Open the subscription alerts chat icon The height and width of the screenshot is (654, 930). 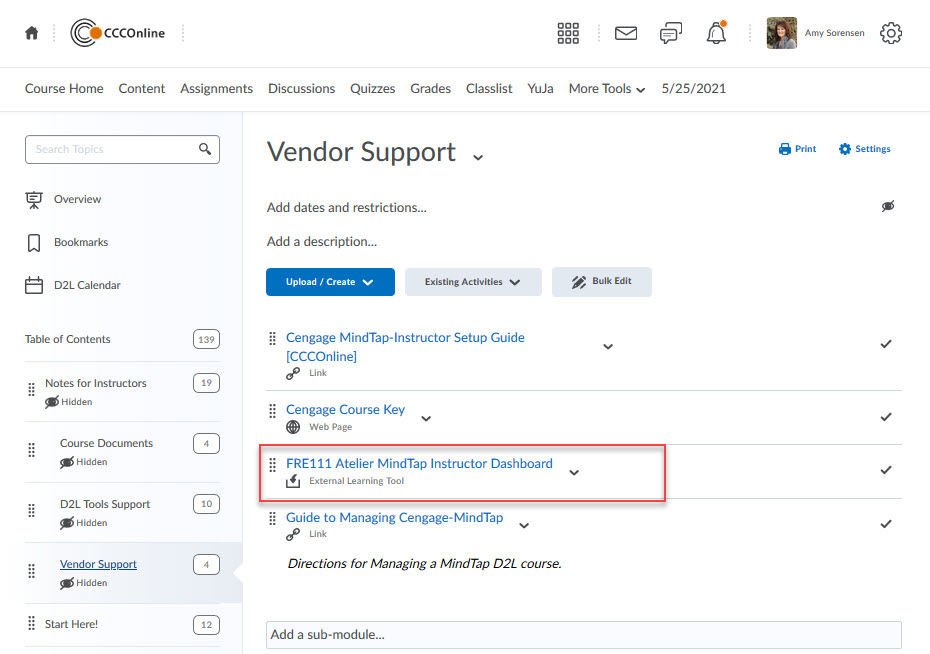(x=671, y=33)
